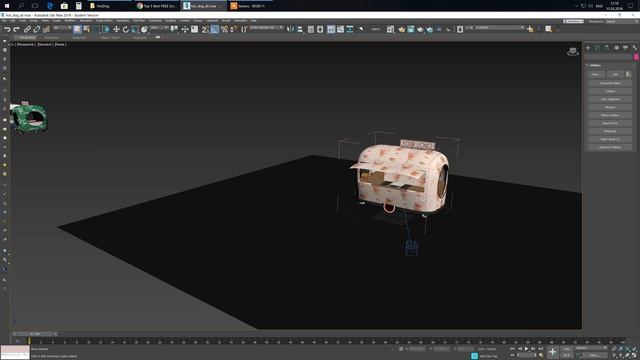The width and height of the screenshot is (640, 360).
Task: Activate the Select and Place tool
Action: click(x=144, y=29)
